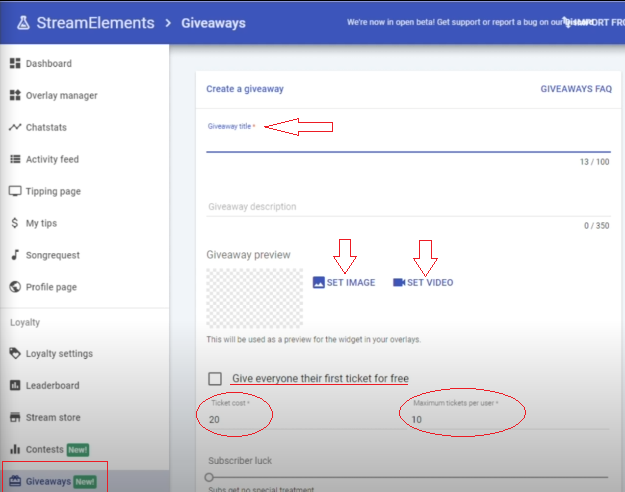Click the Create a giveaway heading
The image size is (625, 492).
pos(245,89)
